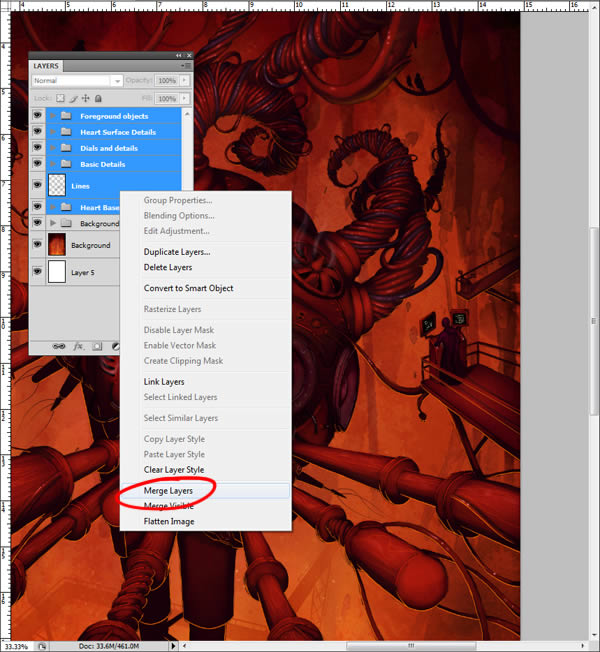Click the folder icon of Dials and details
This screenshot has width=600, height=652.
point(66,148)
